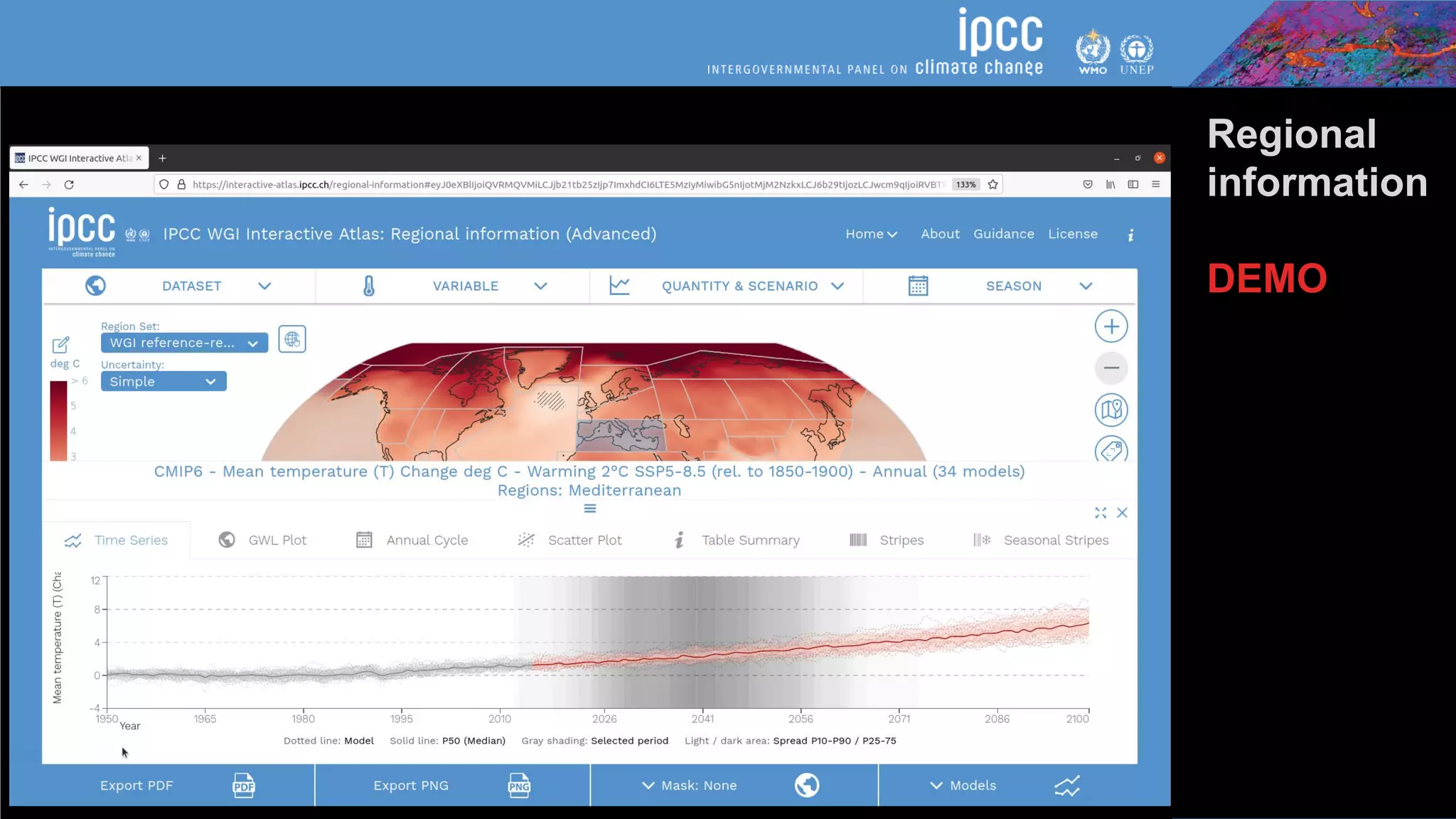Zoom out on the map
The height and width of the screenshot is (819, 1456).
[x=1111, y=368]
